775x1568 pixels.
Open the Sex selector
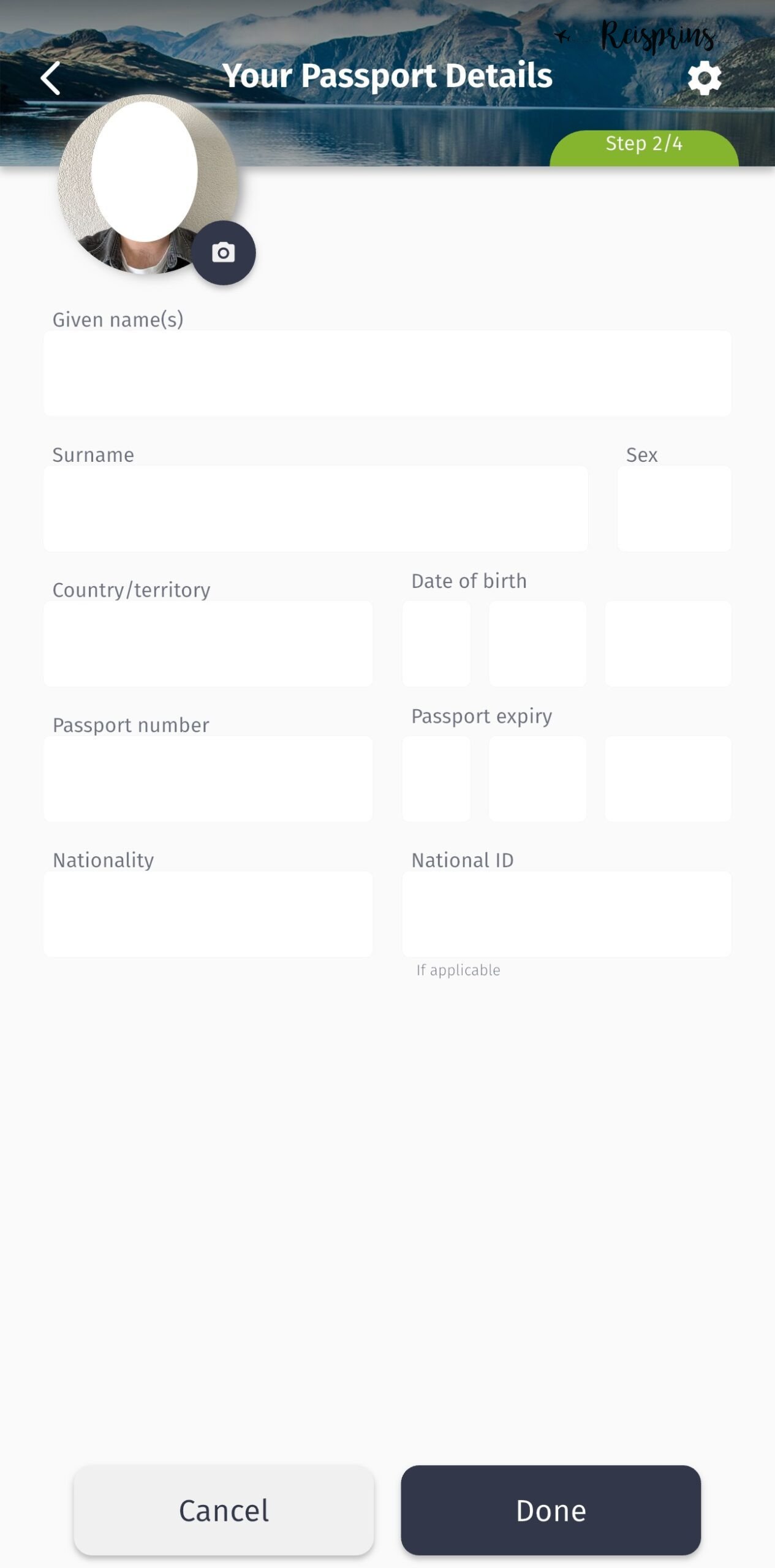click(x=674, y=508)
